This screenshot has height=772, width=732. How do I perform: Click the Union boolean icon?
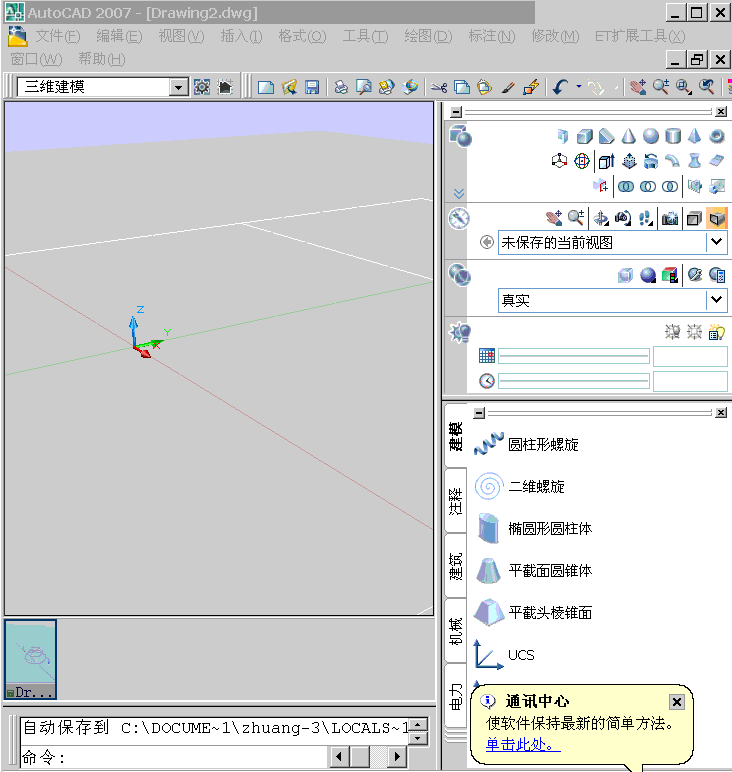(625, 186)
